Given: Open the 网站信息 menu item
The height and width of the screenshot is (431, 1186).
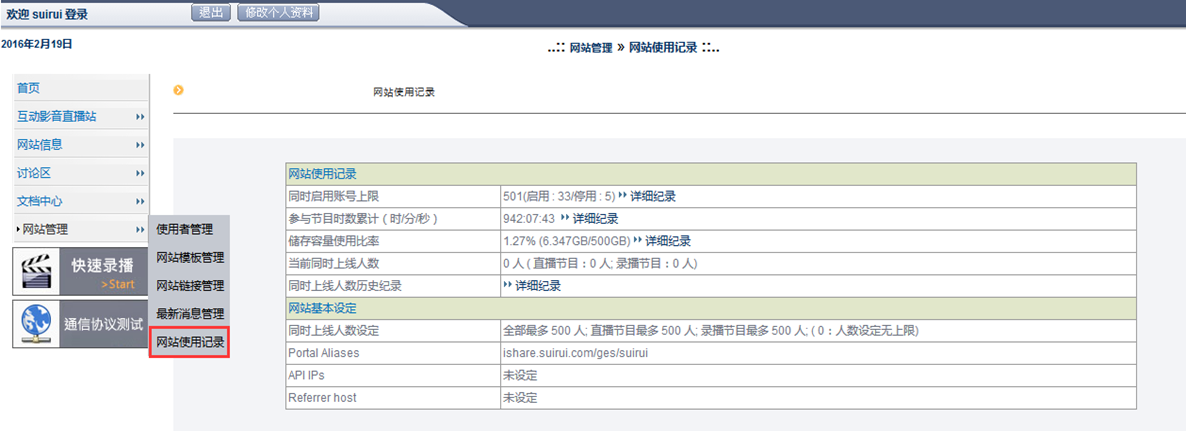Looking at the screenshot, I should [39, 144].
